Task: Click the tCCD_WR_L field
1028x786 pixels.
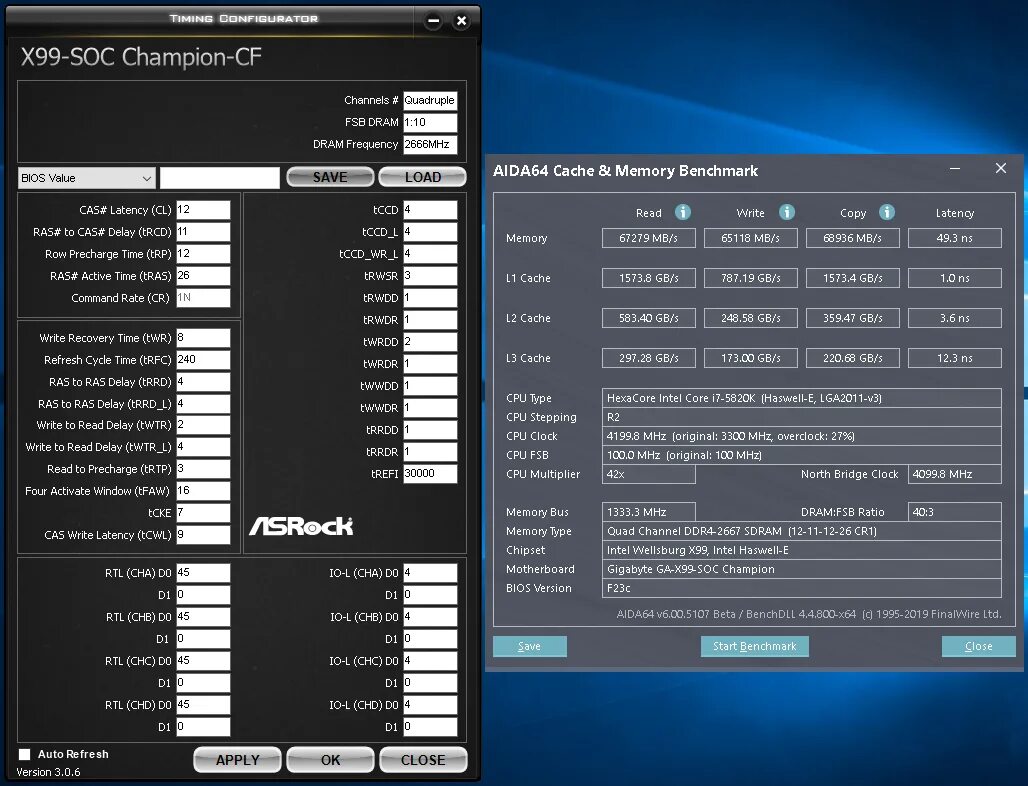Action: (430, 254)
